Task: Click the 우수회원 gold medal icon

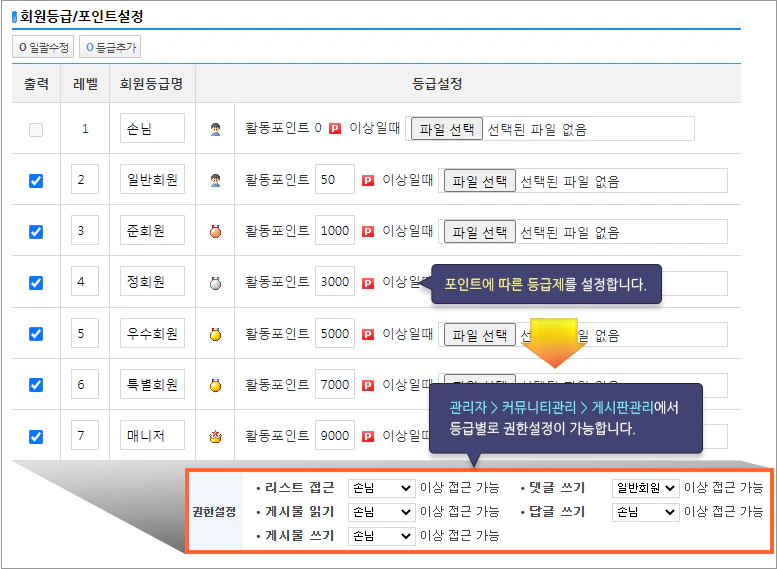Action: click(215, 334)
